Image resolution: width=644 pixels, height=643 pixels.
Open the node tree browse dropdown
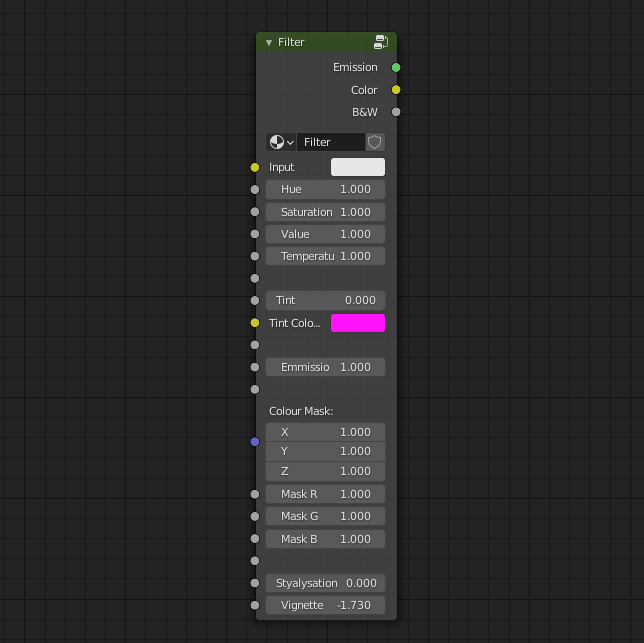tap(281, 142)
